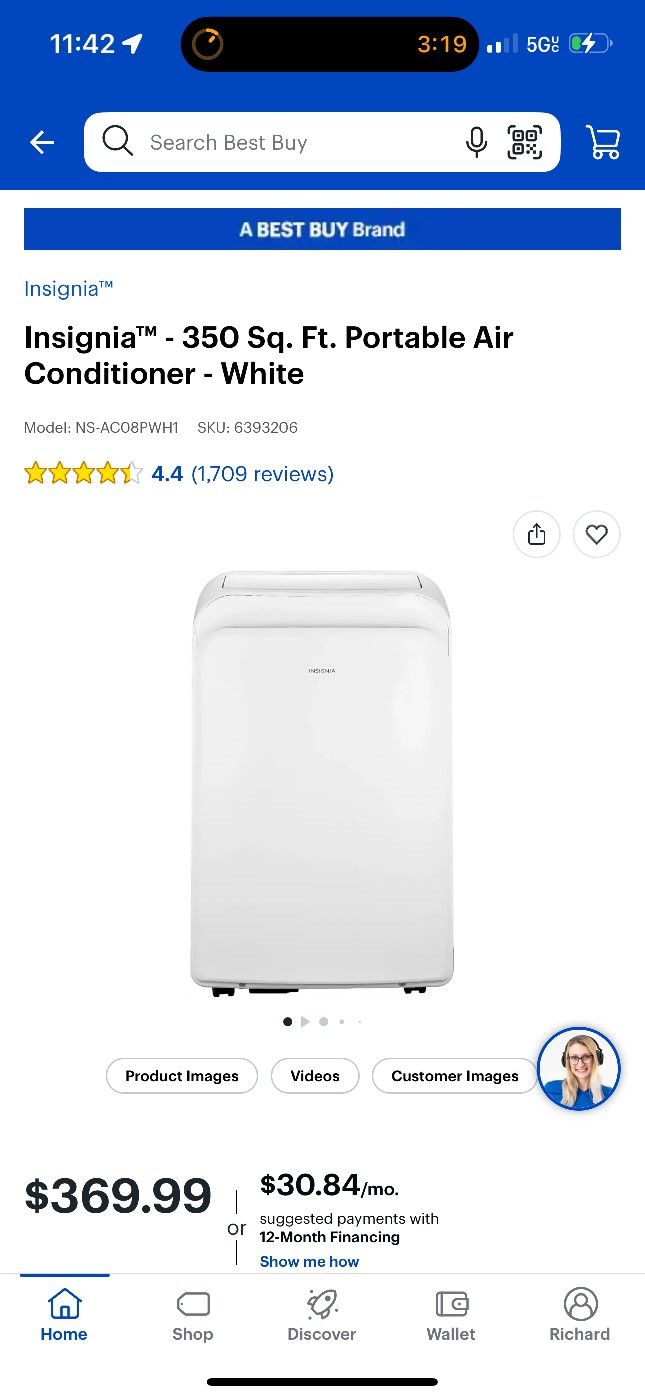Open the Wallet tab

point(451,1316)
